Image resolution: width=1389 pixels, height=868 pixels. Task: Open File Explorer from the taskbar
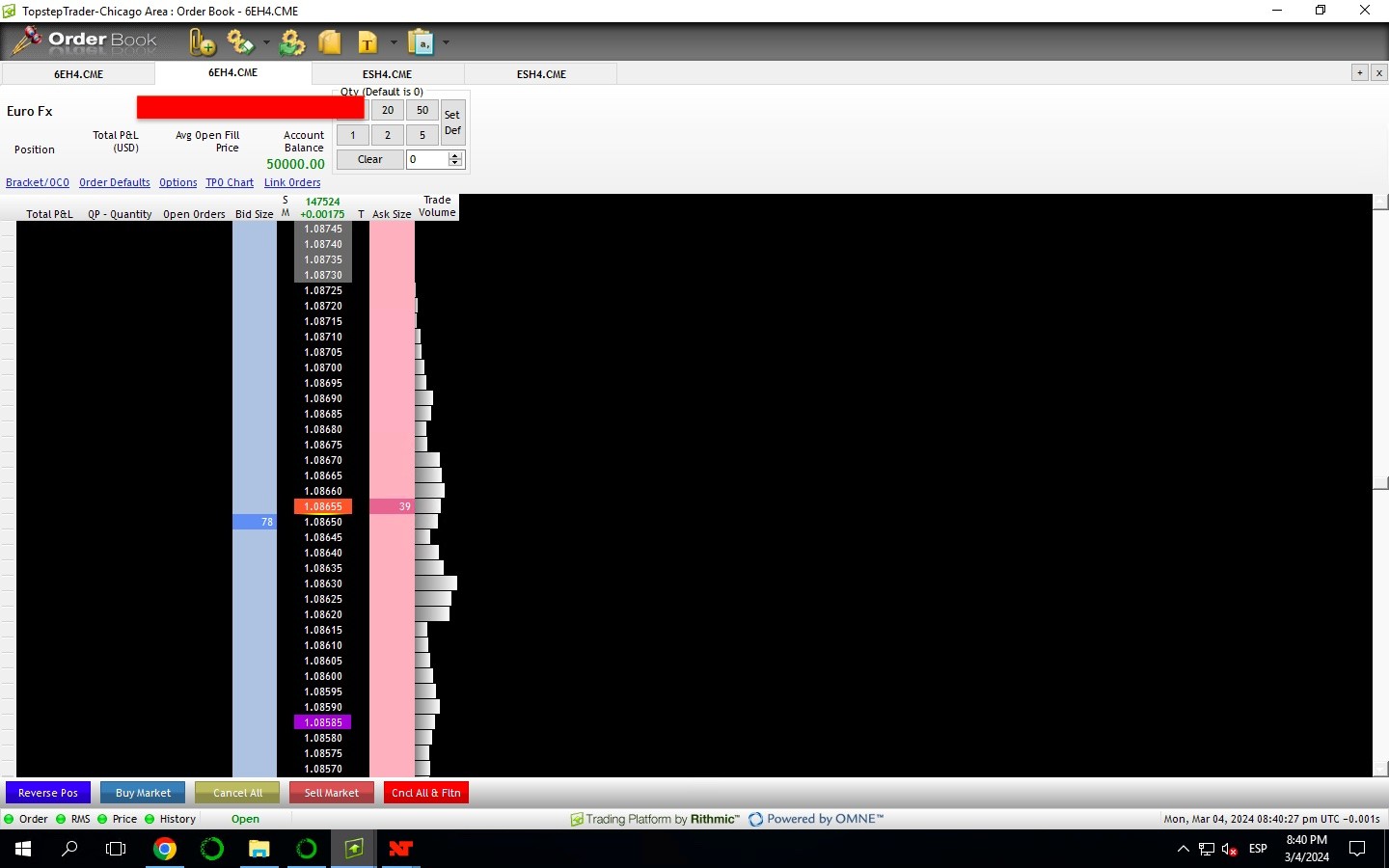(x=259, y=849)
